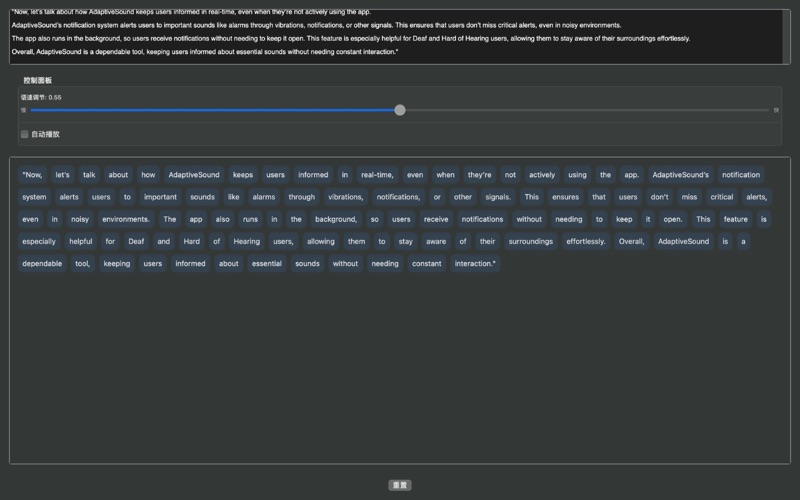This screenshot has width=800, height=500.
Task: Click the "actively" word chip
Action: (x=542, y=174)
